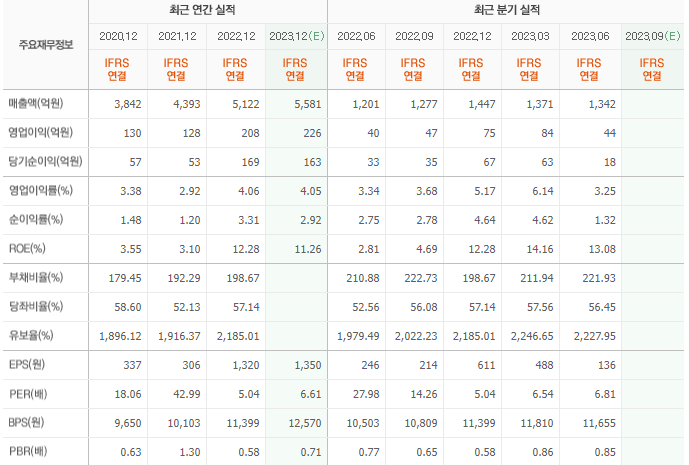Click the 1,447 quarterly sales value
The width and height of the screenshot is (689, 465).
click(482, 104)
